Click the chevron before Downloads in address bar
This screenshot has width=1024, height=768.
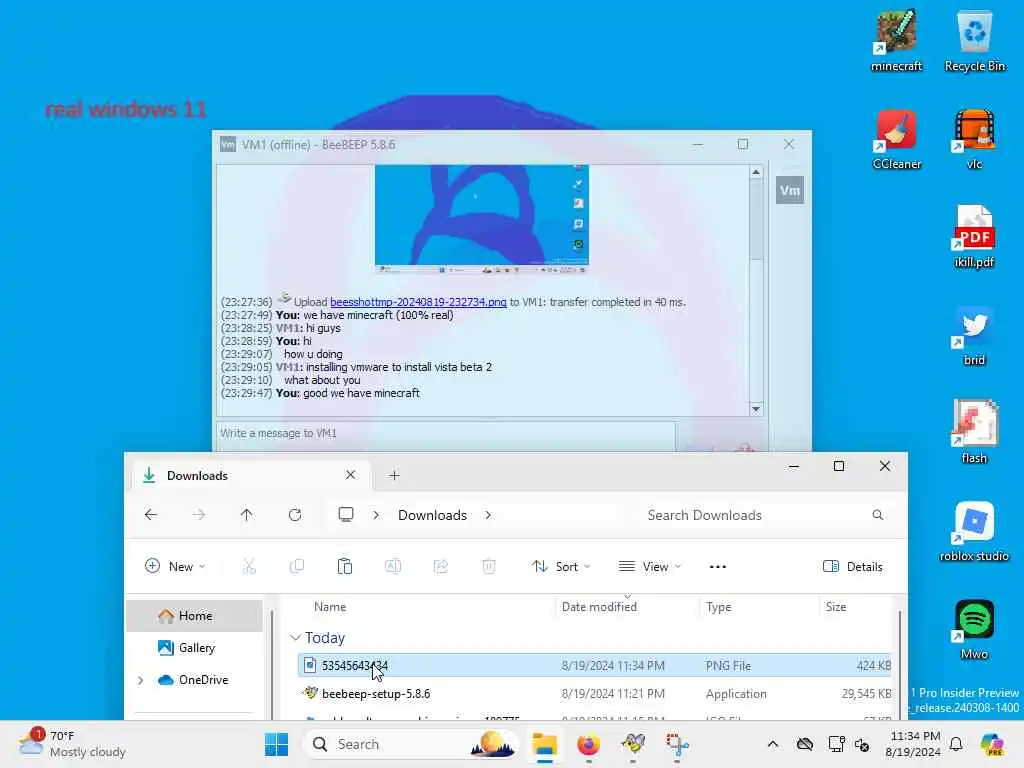point(376,515)
